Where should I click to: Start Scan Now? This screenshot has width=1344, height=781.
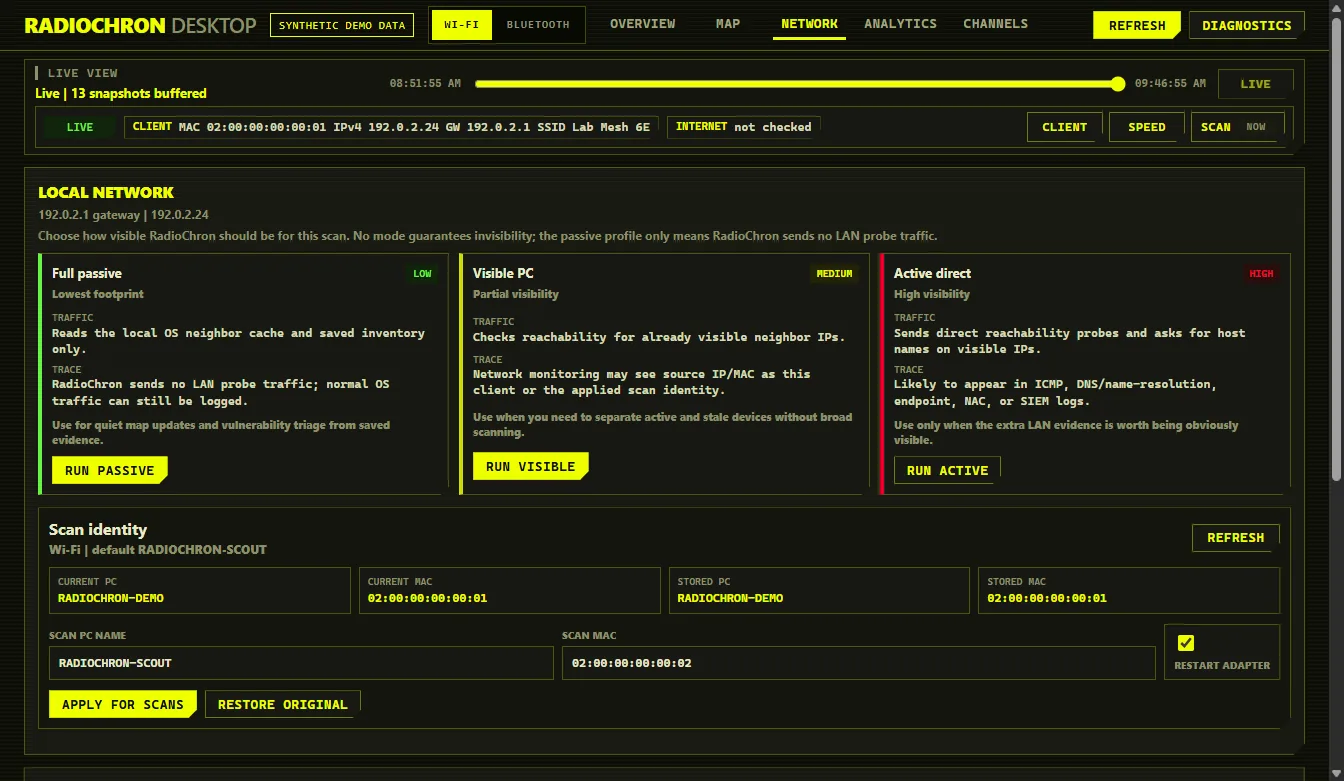pyautogui.click(x=1237, y=127)
